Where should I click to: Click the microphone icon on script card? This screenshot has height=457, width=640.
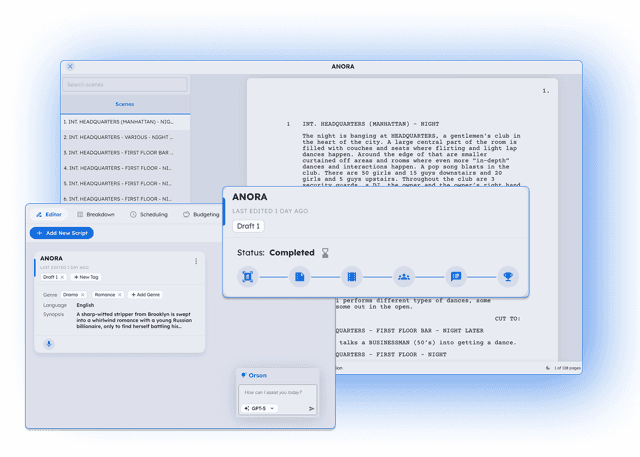point(48,343)
